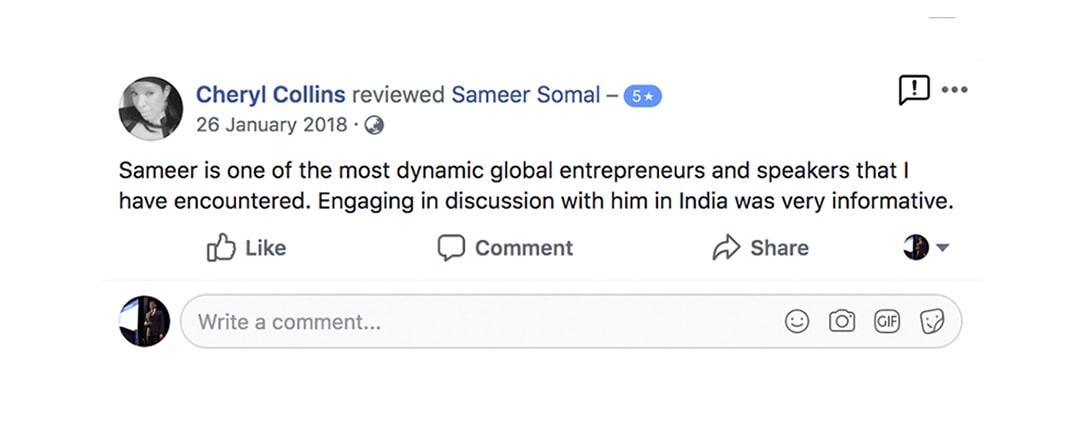Like Cheryl Collins' review
Viewport: 1088px width, 428px height.
pyautogui.click(x=247, y=248)
